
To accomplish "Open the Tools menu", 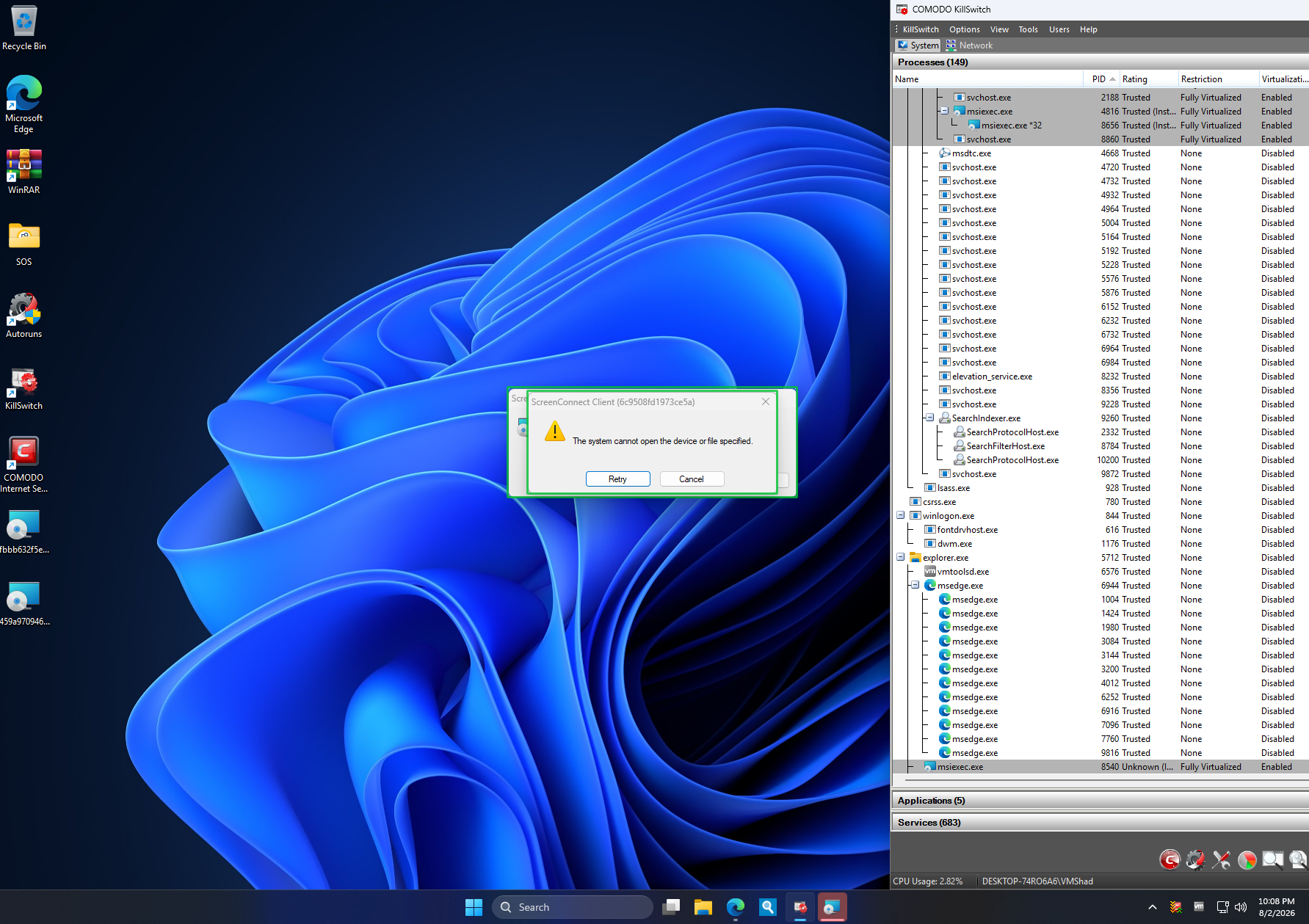I will click(1028, 29).
